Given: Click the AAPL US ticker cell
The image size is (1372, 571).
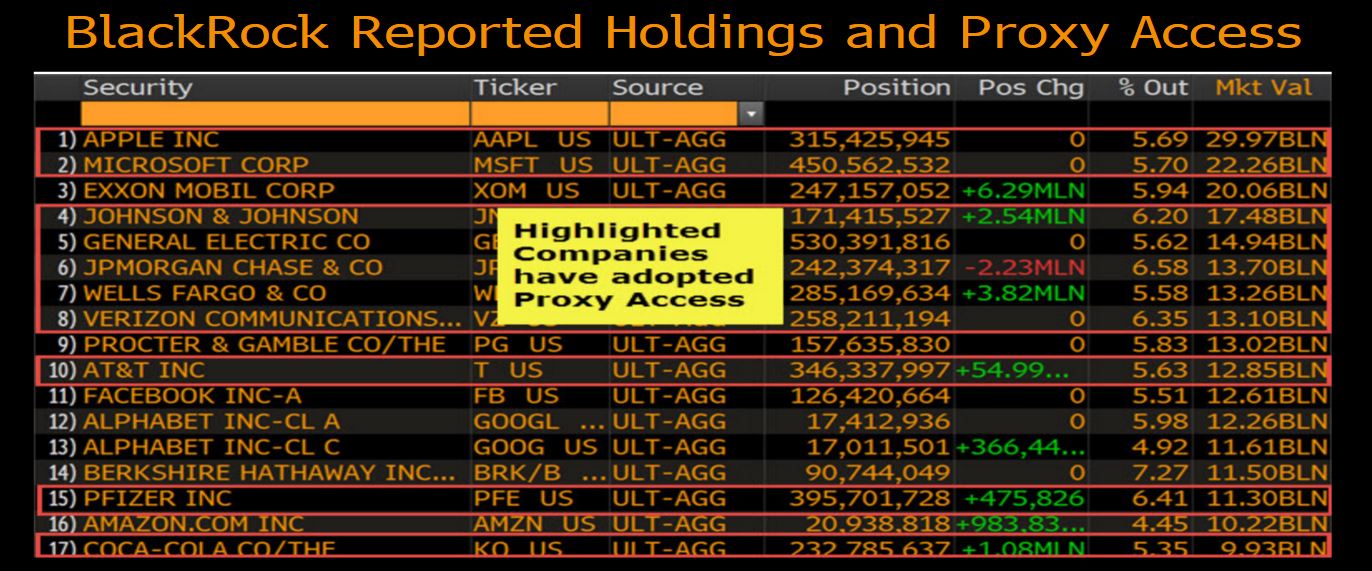Looking at the screenshot, I should (x=532, y=139).
